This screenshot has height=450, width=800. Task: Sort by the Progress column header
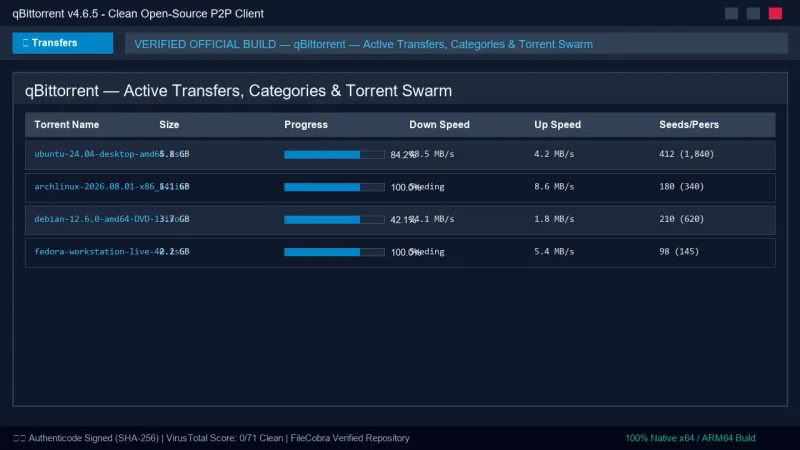click(x=306, y=124)
